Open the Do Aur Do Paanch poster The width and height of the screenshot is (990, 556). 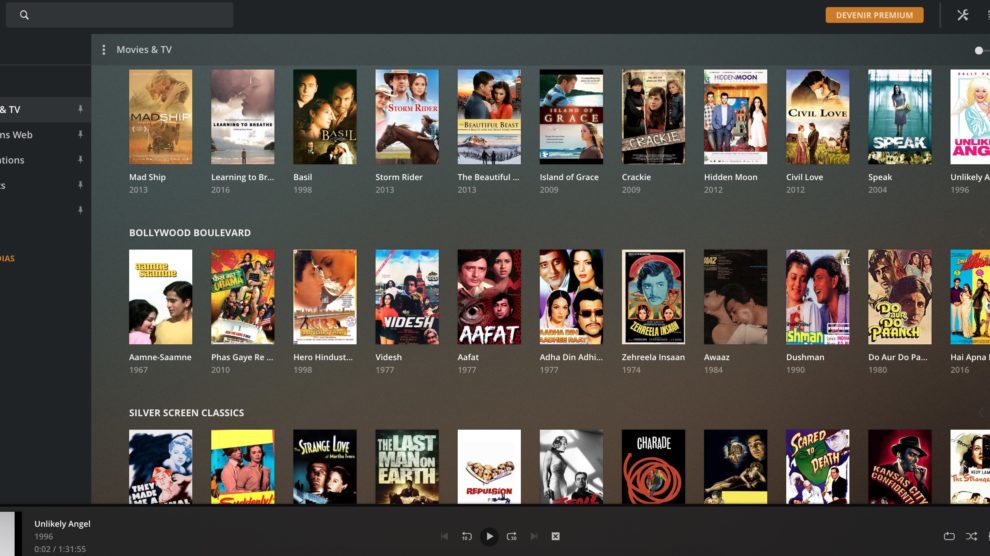(899, 297)
